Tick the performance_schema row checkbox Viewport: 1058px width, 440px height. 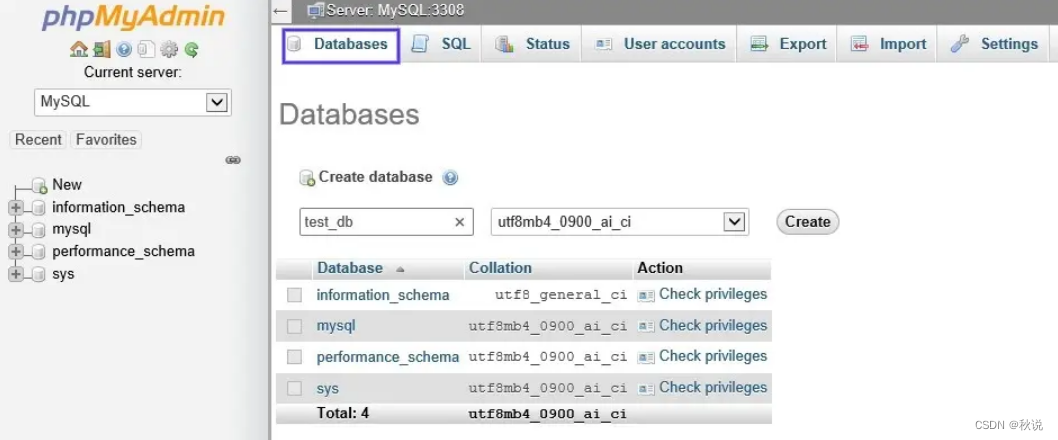coord(294,356)
